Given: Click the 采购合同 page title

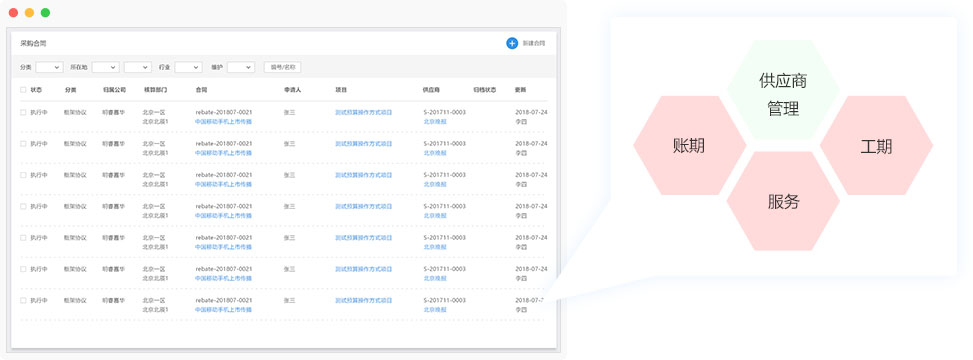Looking at the screenshot, I should 34,43.
